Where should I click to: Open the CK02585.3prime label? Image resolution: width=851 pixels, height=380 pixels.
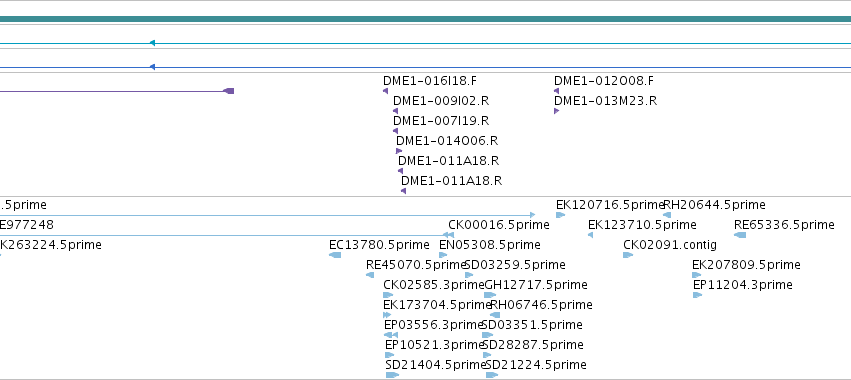click(x=434, y=284)
